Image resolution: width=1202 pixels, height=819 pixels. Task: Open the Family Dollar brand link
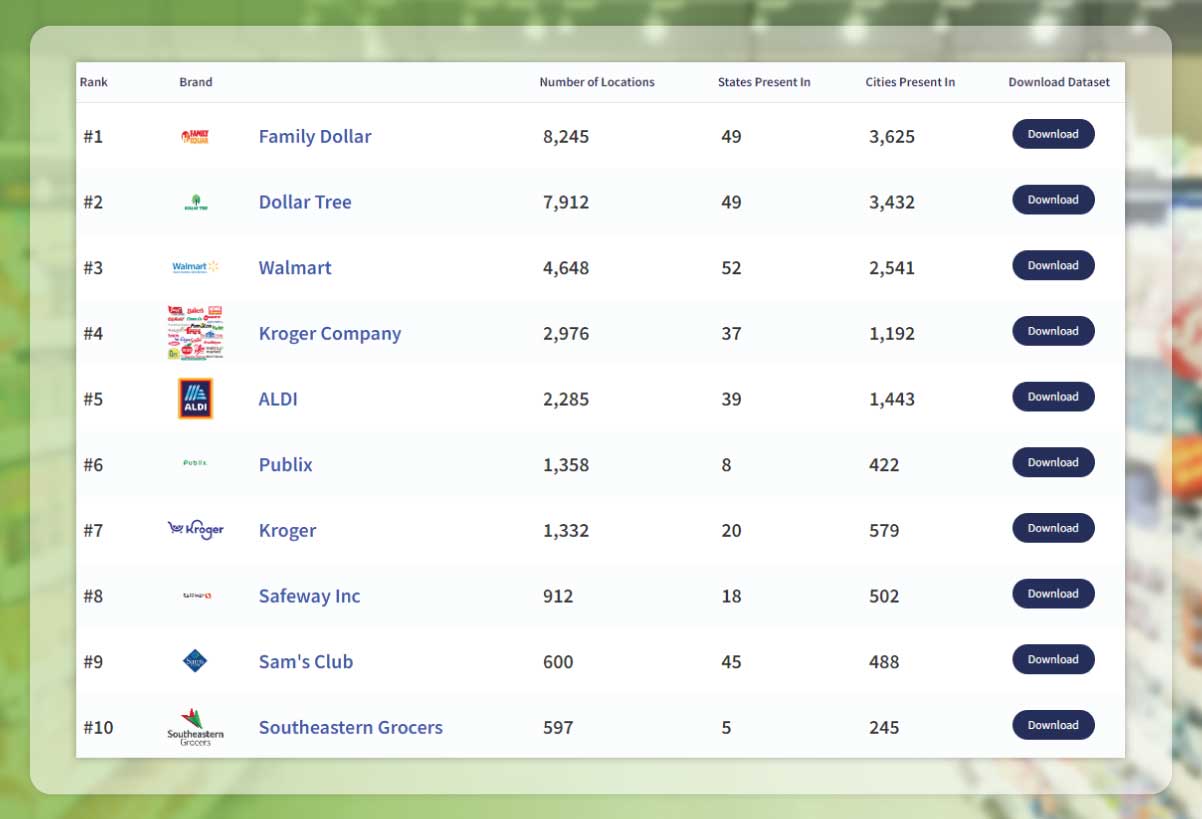click(315, 136)
